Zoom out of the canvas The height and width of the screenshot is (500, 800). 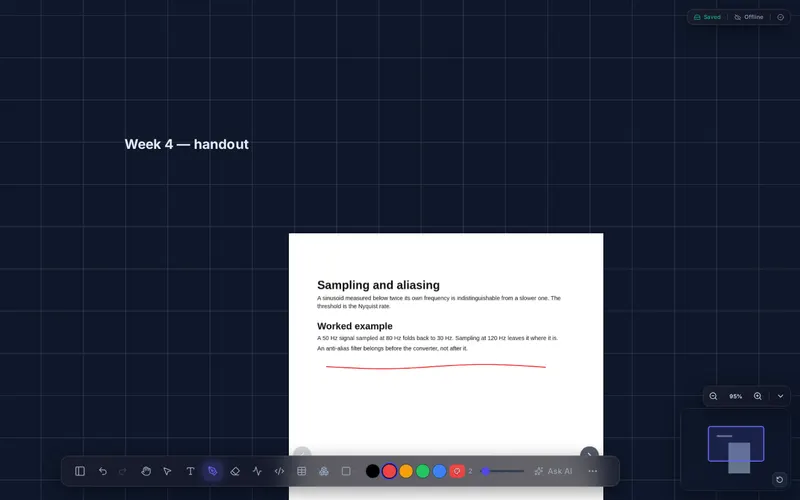pyautogui.click(x=713, y=396)
